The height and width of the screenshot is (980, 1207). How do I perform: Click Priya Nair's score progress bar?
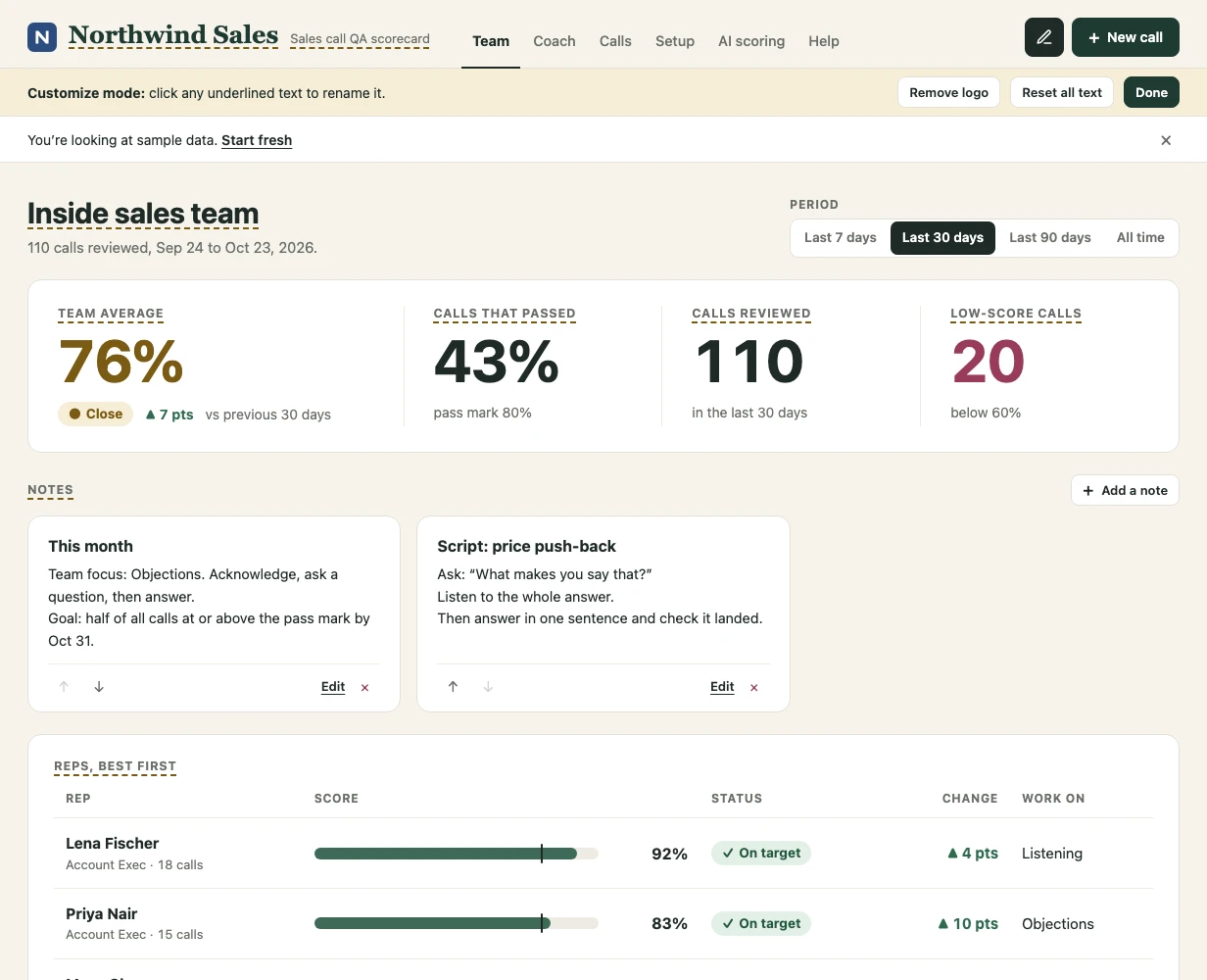[x=457, y=923]
